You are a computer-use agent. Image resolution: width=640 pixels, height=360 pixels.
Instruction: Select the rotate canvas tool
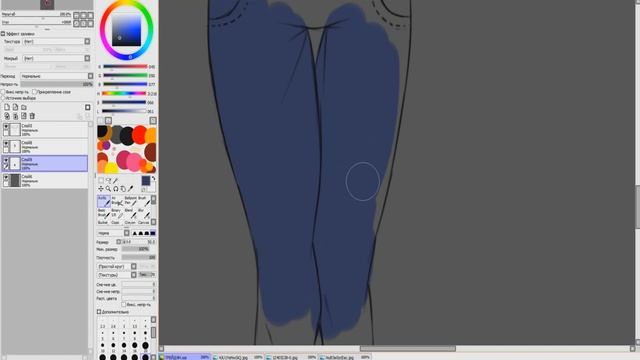(116, 189)
